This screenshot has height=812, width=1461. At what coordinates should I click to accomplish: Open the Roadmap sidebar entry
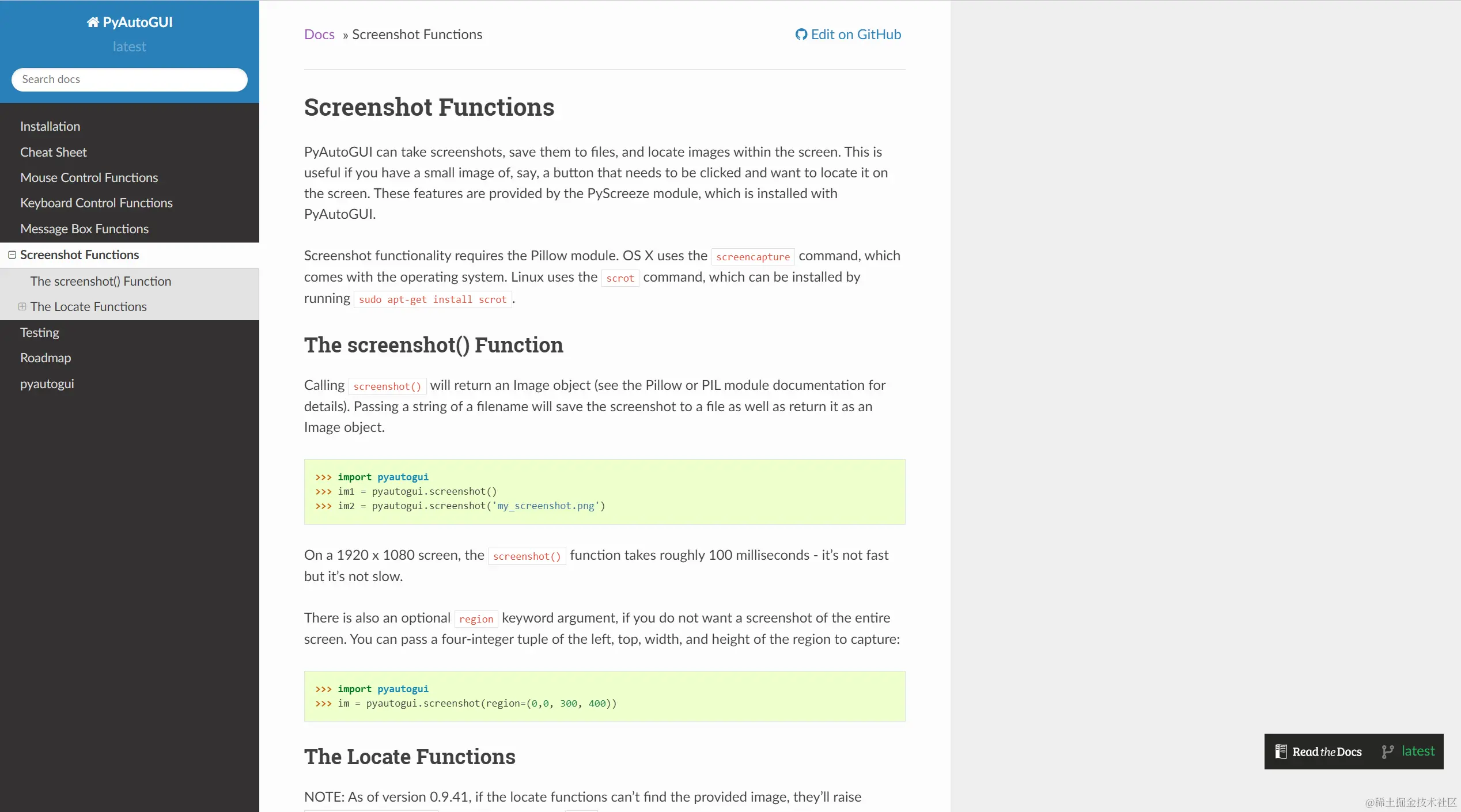tap(46, 358)
